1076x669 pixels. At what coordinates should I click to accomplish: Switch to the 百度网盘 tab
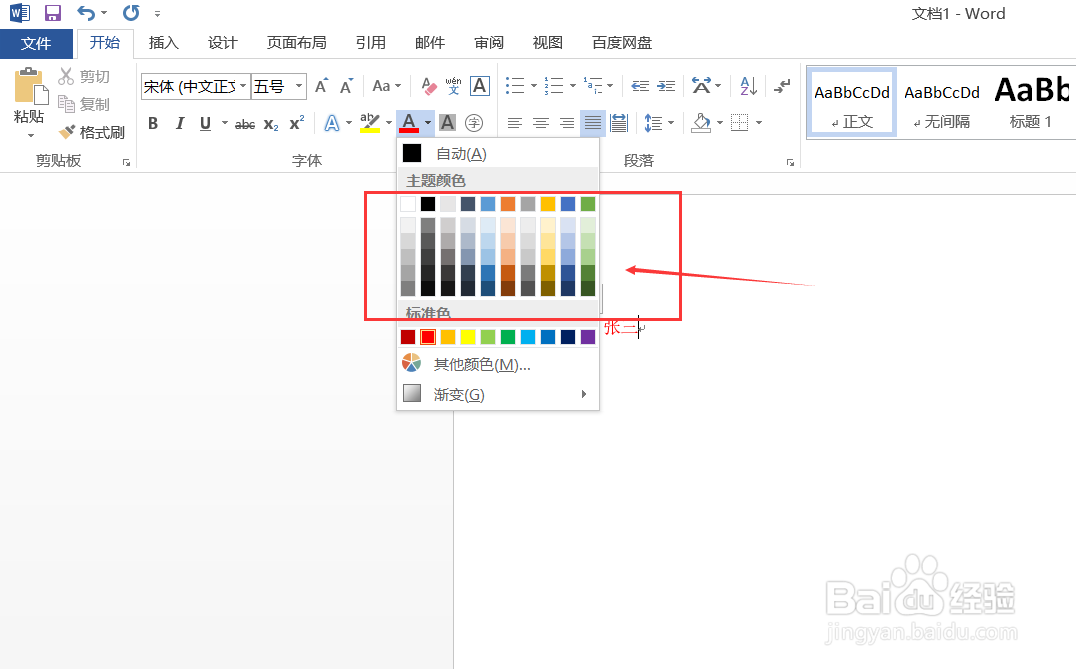point(622,43)
